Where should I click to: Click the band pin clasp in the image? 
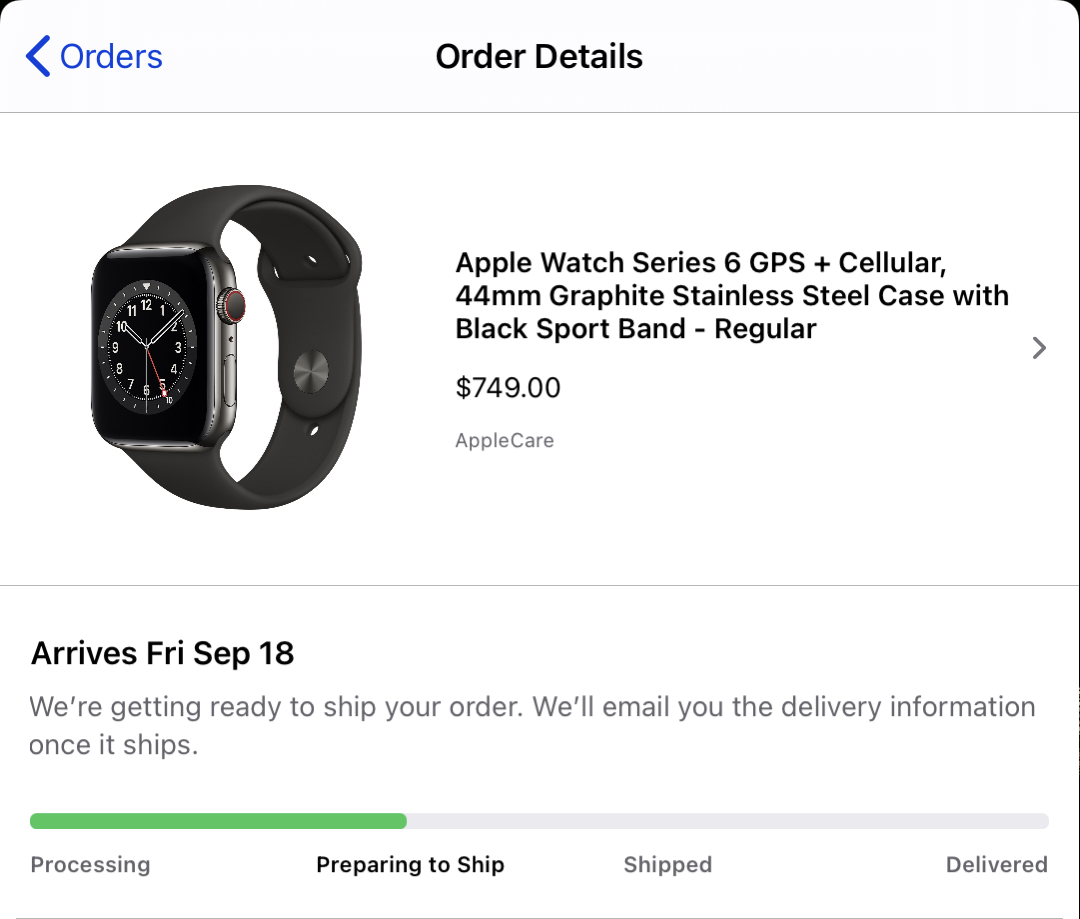[x=311, y=372]
